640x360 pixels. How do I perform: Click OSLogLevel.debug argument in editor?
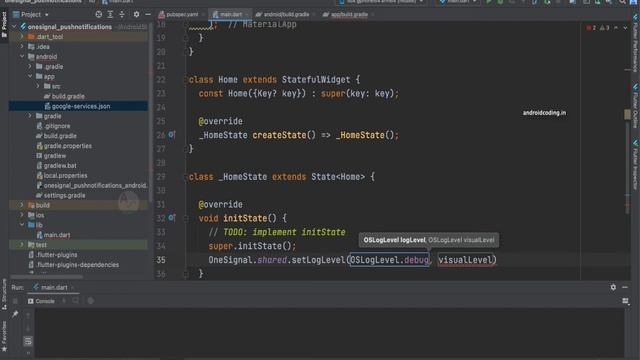coord(389,260)
